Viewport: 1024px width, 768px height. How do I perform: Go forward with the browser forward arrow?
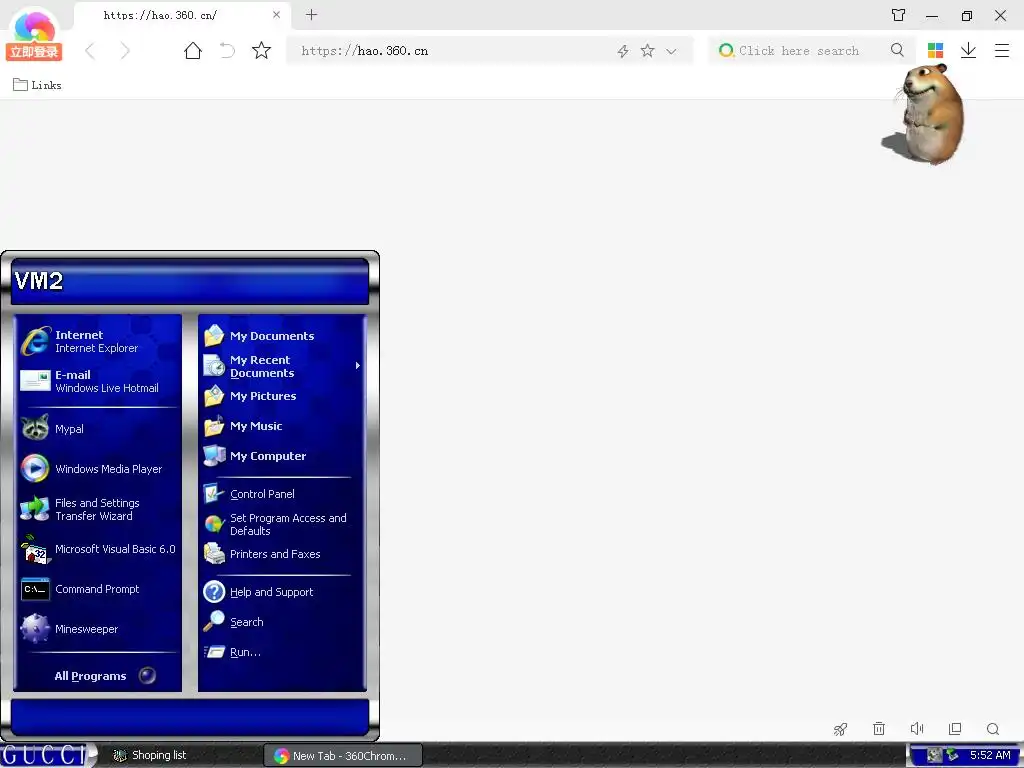(x=125, y=50)
